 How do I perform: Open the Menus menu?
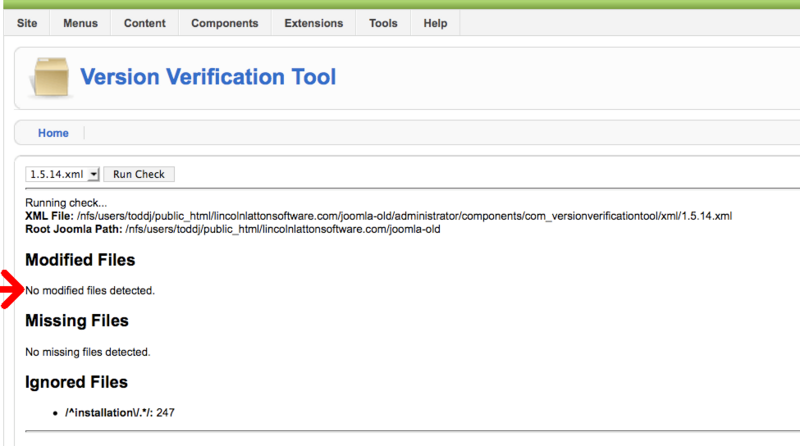coord(80,23)
